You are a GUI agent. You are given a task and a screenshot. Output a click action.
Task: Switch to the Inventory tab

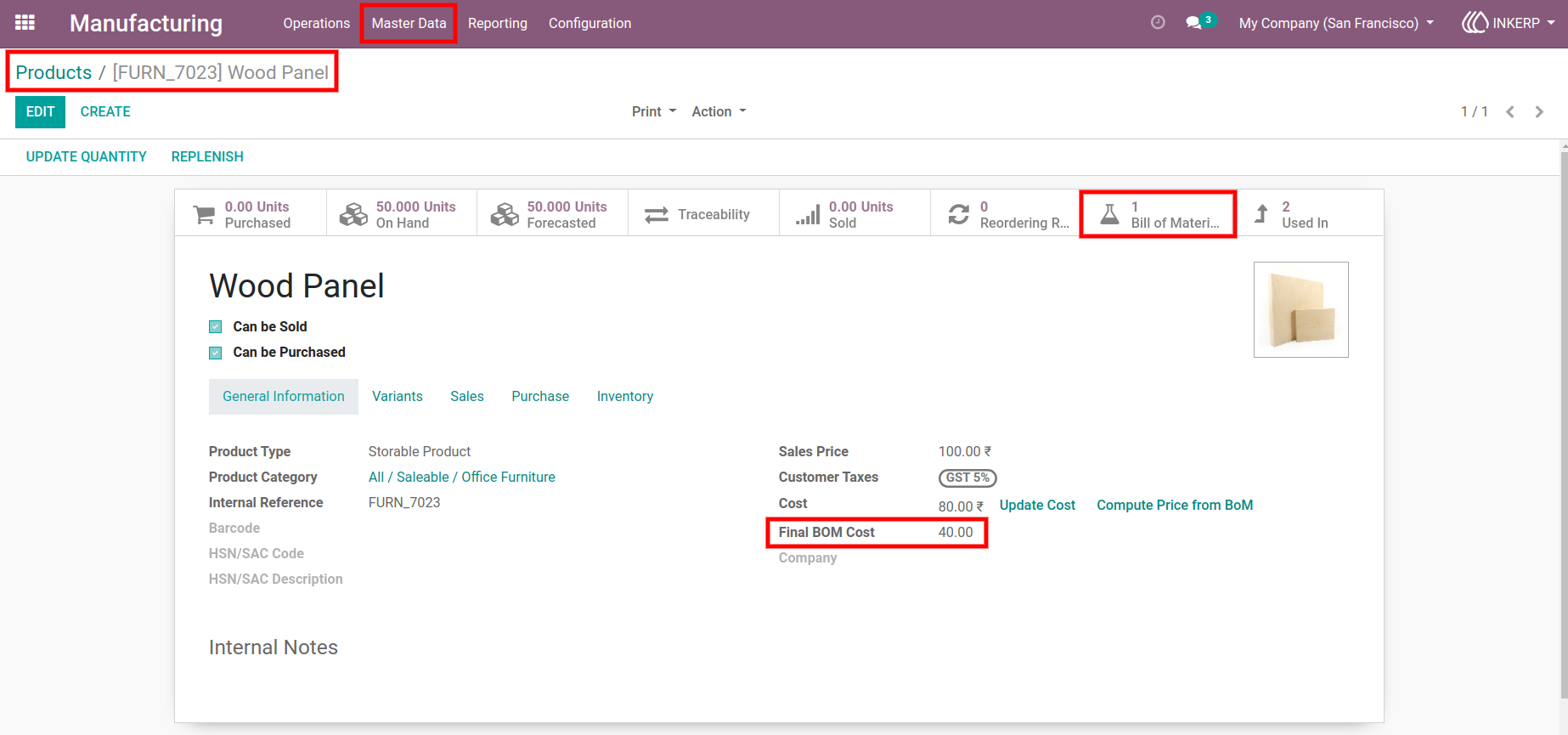point(625,396)
